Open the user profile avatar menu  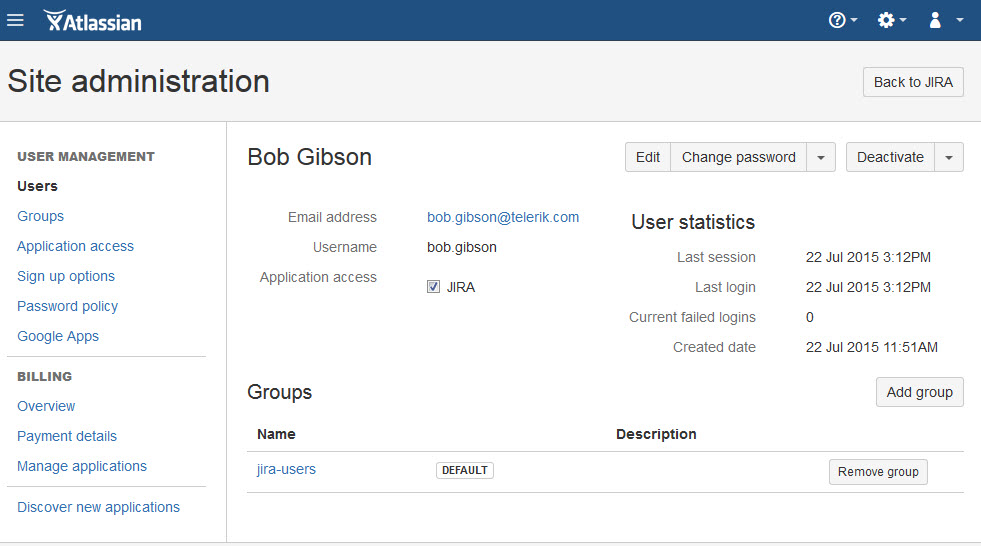[945, 20]
